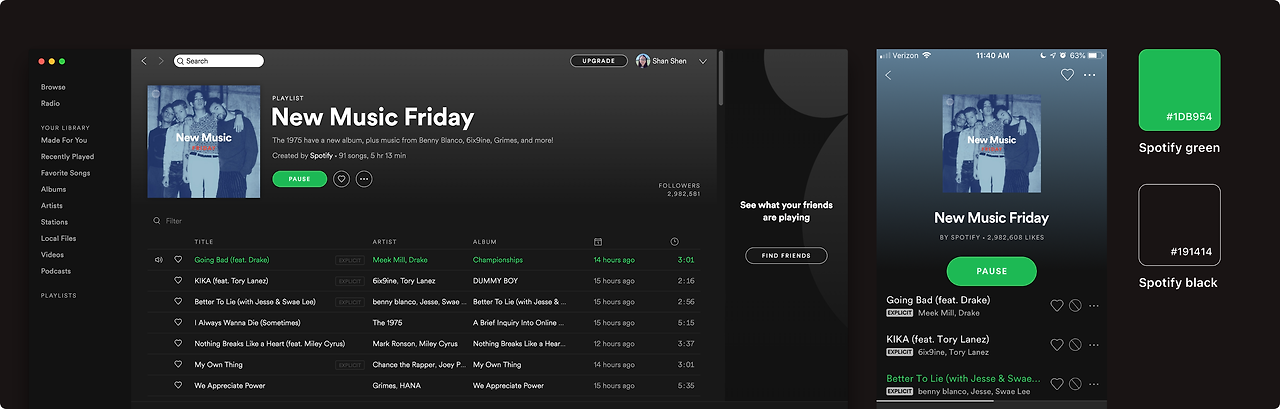Select Recently Played in the sidebar

coord(67,157)
